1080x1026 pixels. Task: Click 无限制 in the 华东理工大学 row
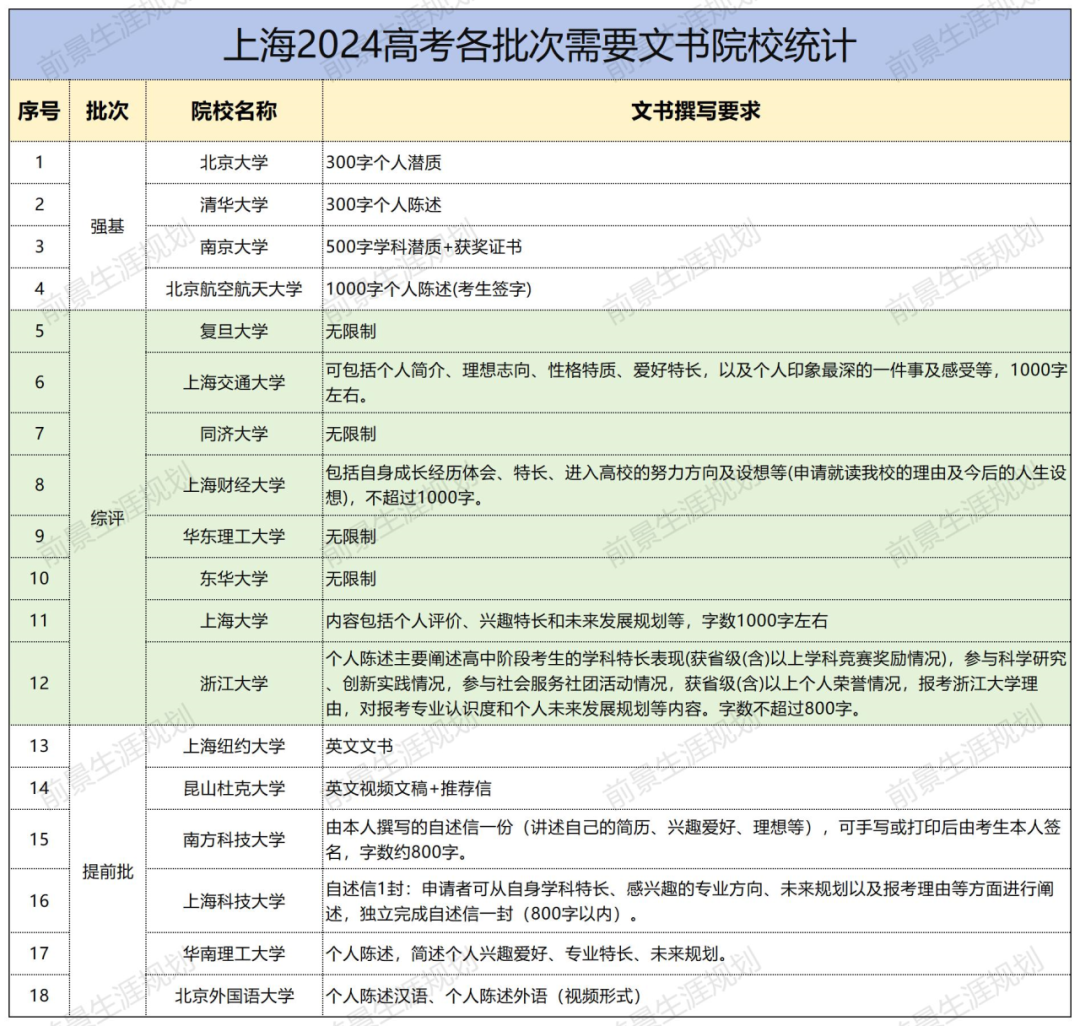point(351,536)
